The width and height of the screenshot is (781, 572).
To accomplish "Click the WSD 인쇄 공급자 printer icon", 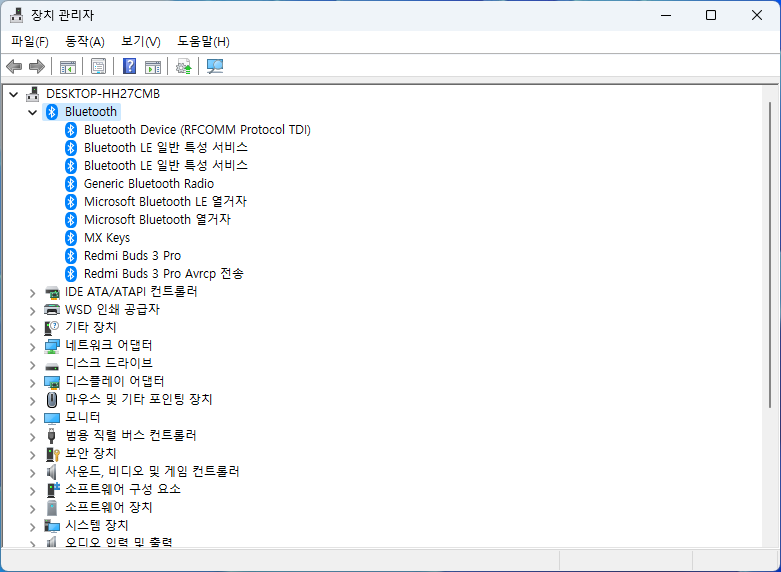I will coord(52,309).
